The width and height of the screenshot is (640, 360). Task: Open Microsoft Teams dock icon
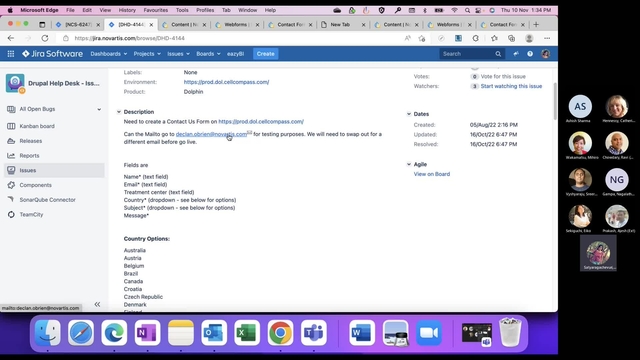coord(313,333)
